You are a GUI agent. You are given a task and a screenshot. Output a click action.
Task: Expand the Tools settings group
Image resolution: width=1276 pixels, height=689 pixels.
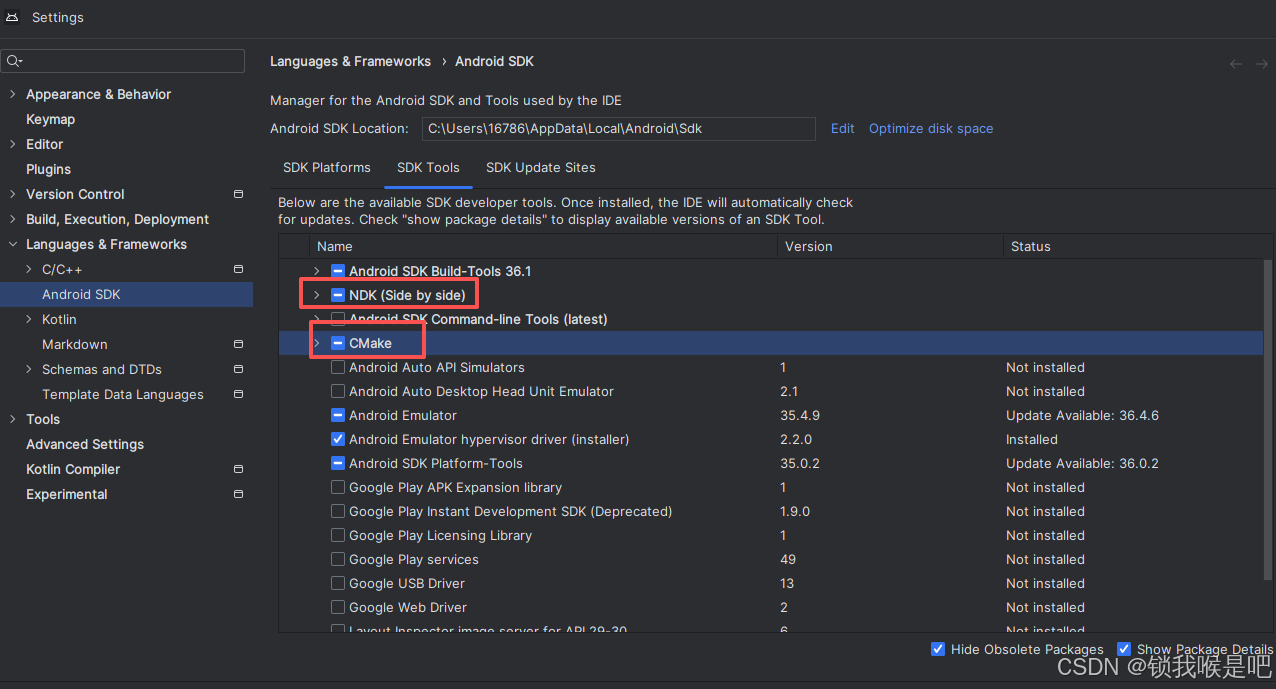point(13,419)
